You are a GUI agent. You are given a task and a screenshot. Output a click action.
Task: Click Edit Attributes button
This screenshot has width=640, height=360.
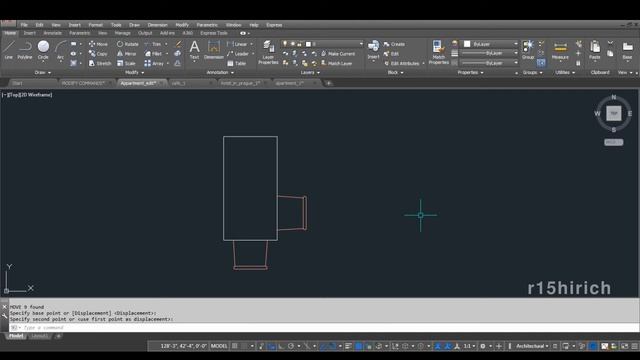click(x=401, y=64)
